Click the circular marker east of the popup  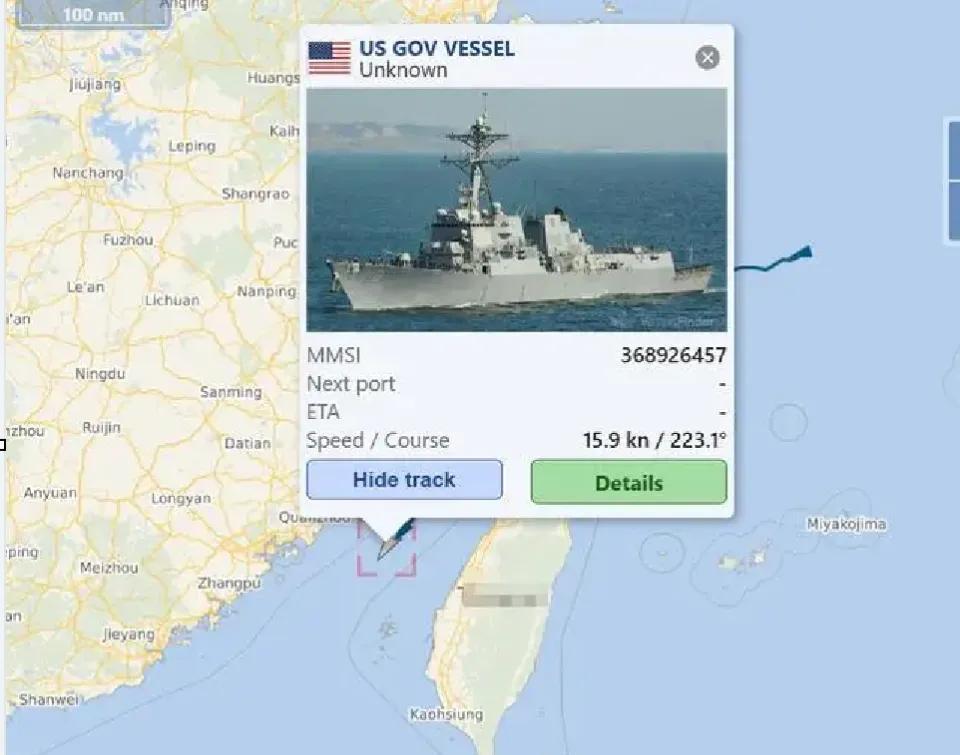point(788,423)
